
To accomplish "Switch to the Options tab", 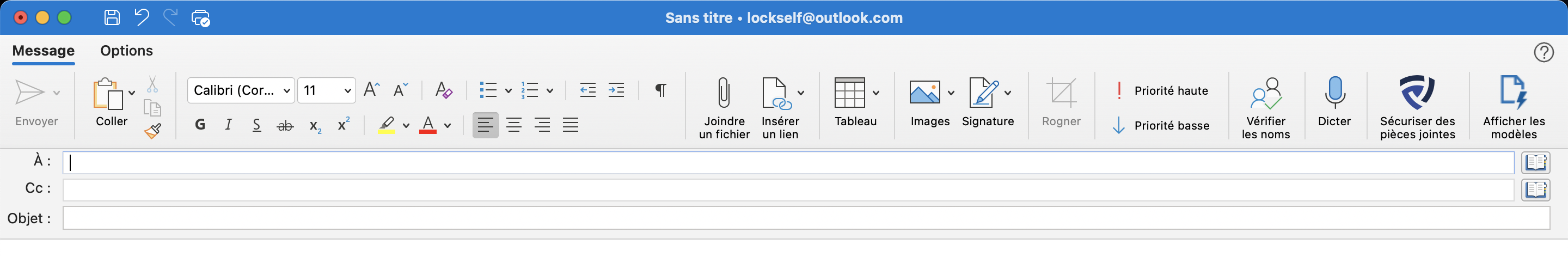I will point(127,51).
